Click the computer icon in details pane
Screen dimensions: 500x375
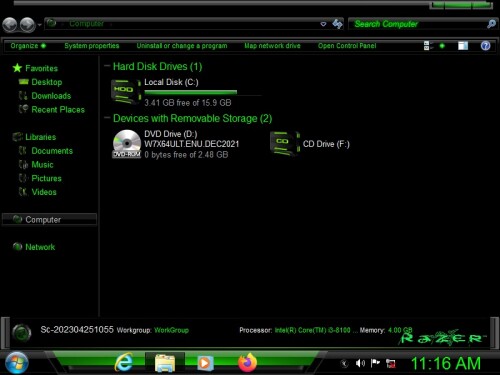(22, 333)
